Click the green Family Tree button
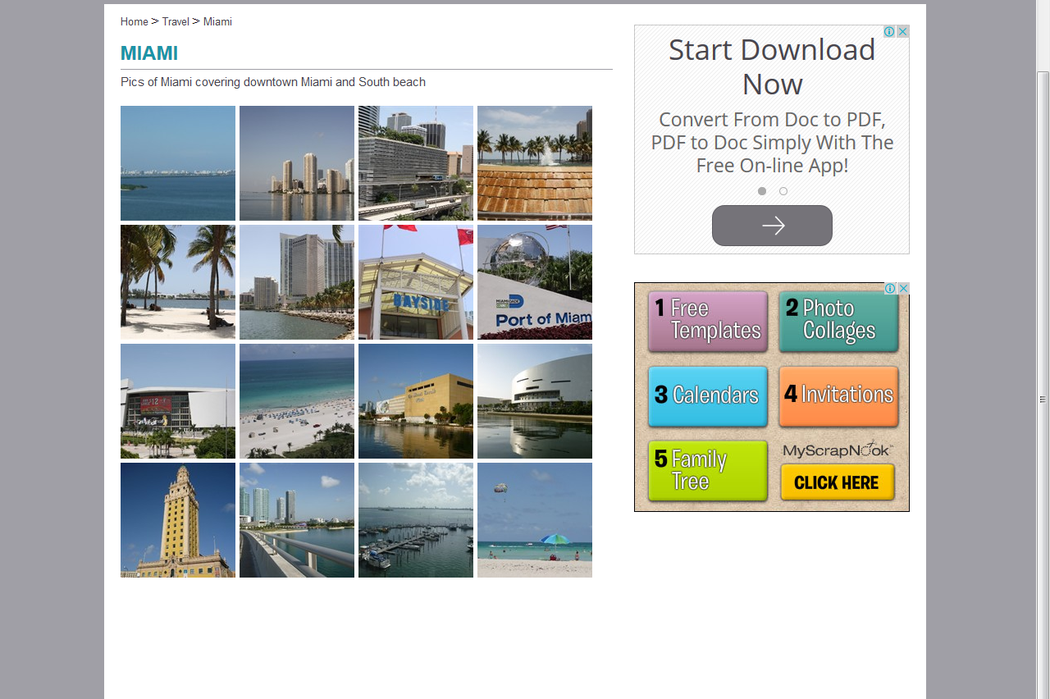The width and height of the screenshot is (1050, 699). [708, 470]
